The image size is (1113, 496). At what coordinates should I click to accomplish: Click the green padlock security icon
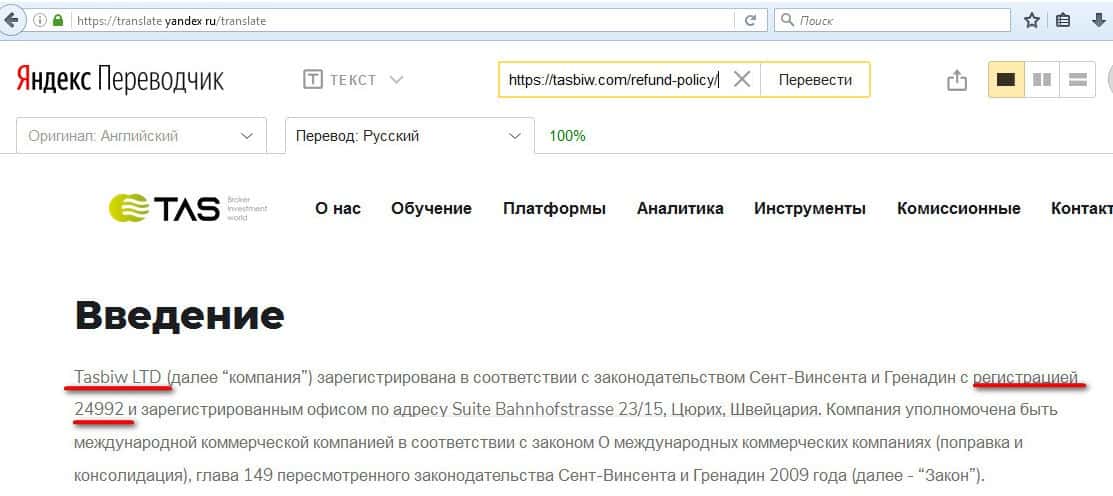(58, 20)
